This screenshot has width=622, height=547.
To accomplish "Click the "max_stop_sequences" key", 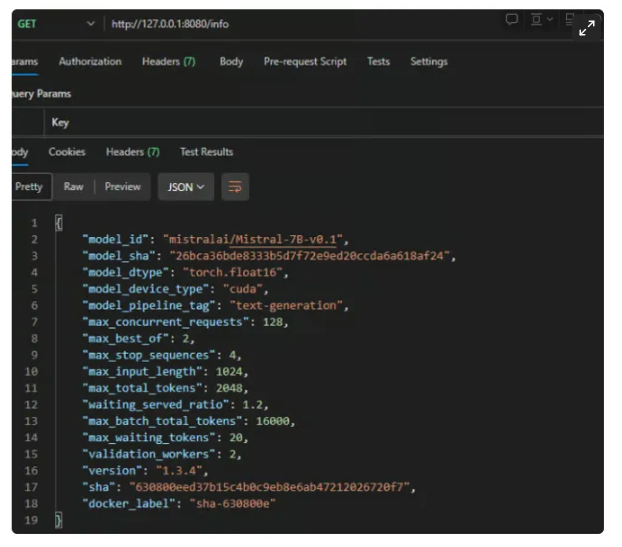I will pyautogui.click(x=149, y=355).
